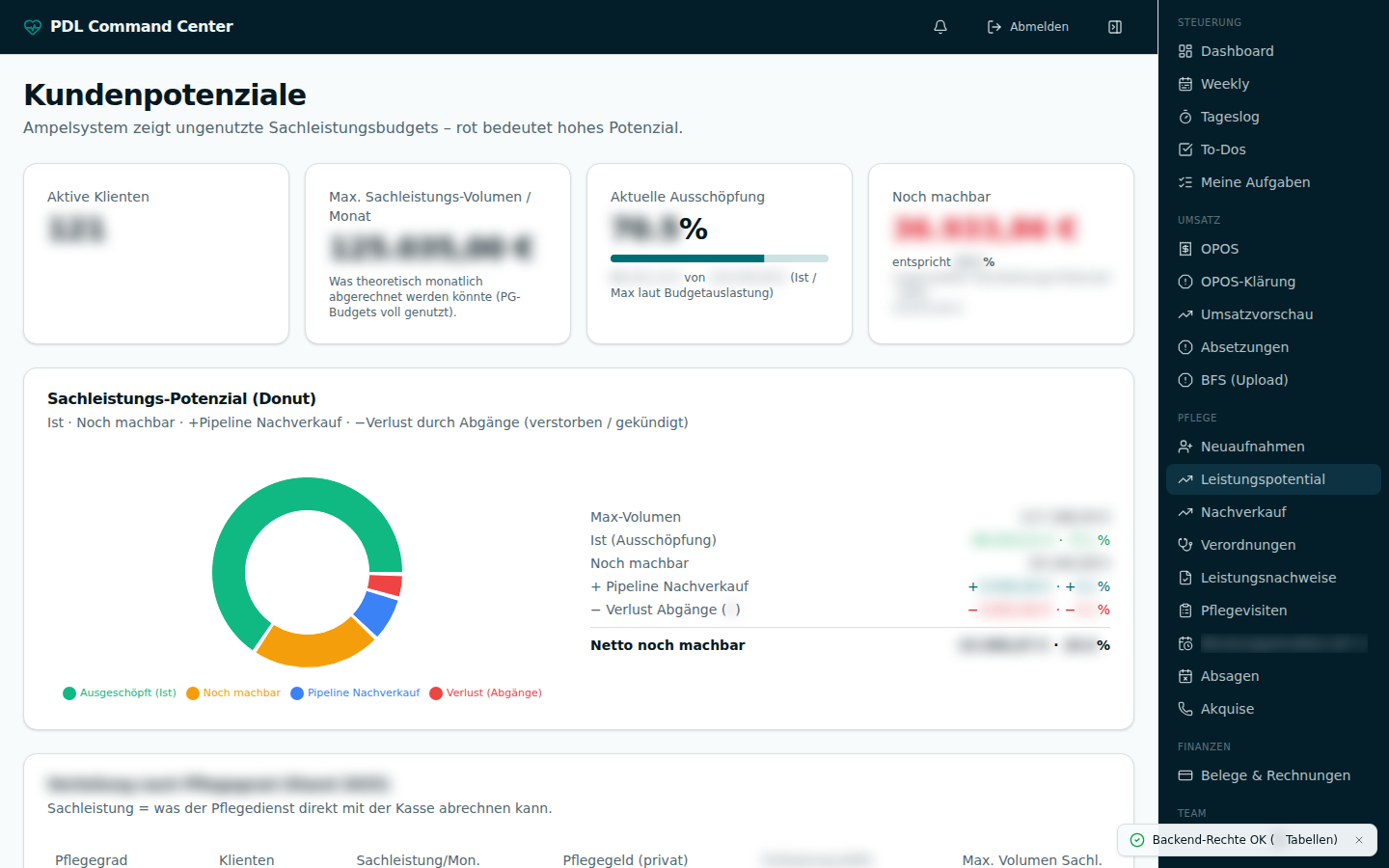Click the Absagen calendar-x icon

tap(1185, 676)
